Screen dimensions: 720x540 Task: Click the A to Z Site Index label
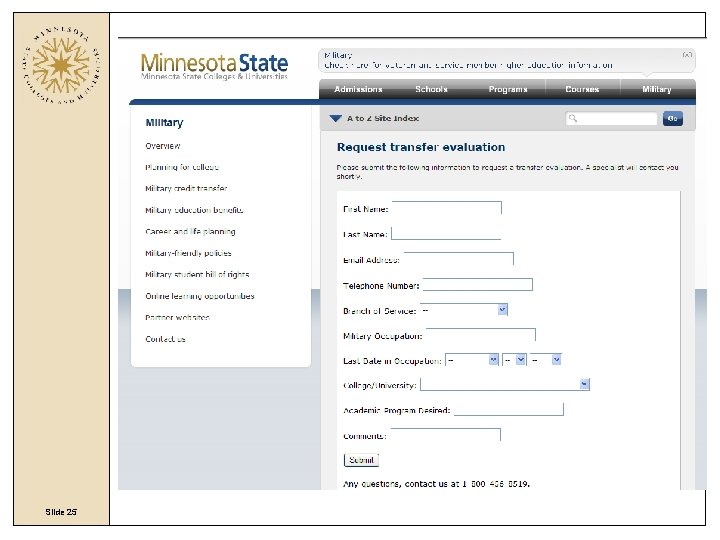383,118
